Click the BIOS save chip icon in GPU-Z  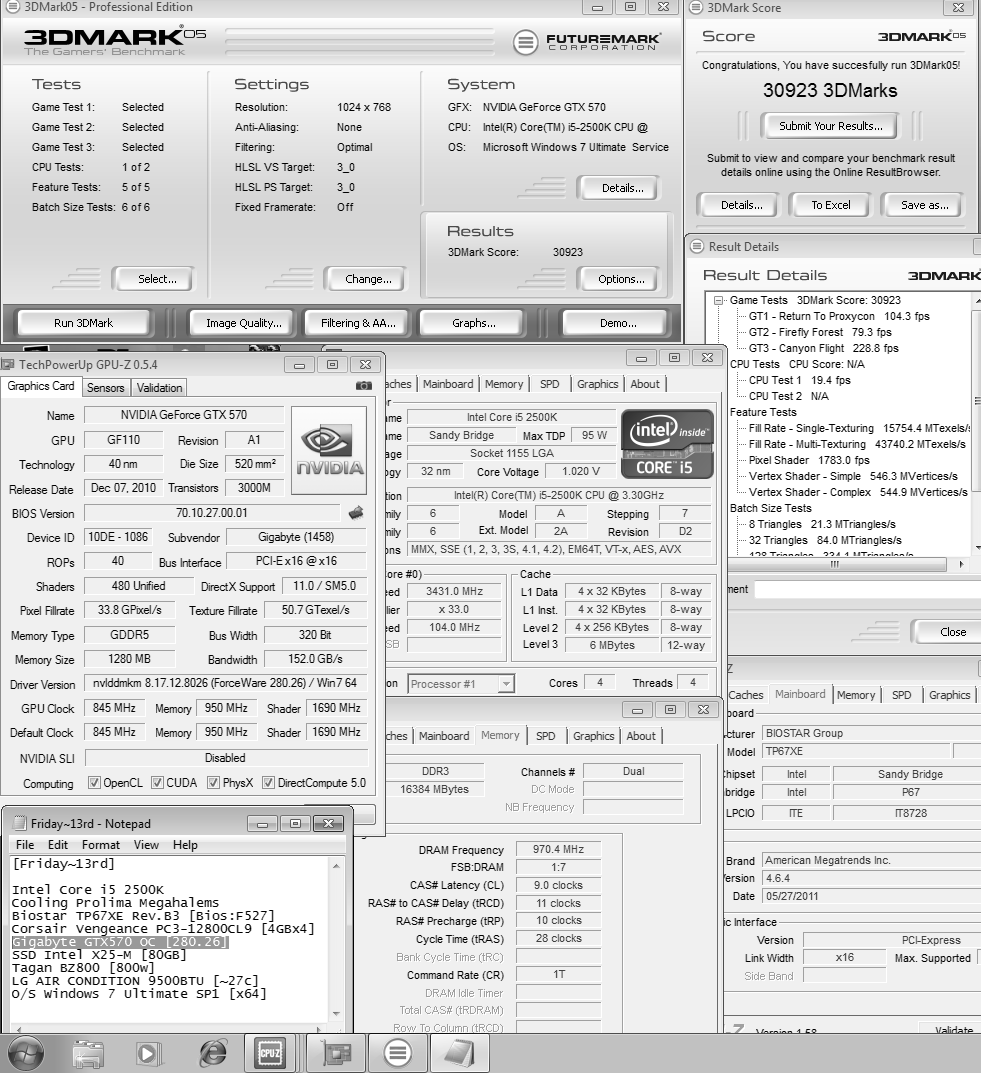click(356, 513)
